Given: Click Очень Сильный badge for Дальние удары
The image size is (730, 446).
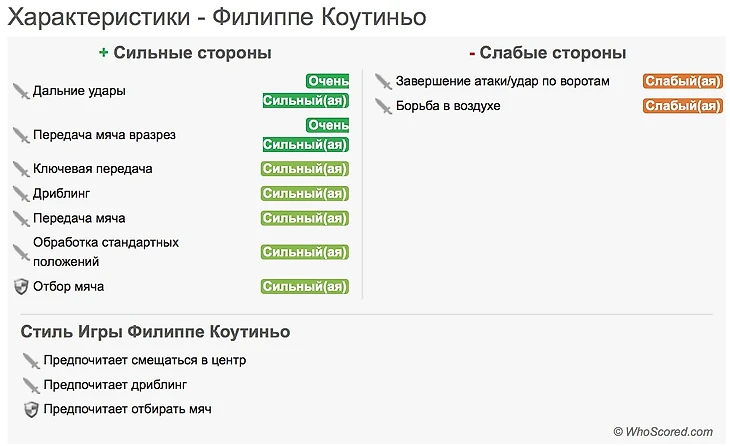Looking at the screenshot, I should (305, 91).
